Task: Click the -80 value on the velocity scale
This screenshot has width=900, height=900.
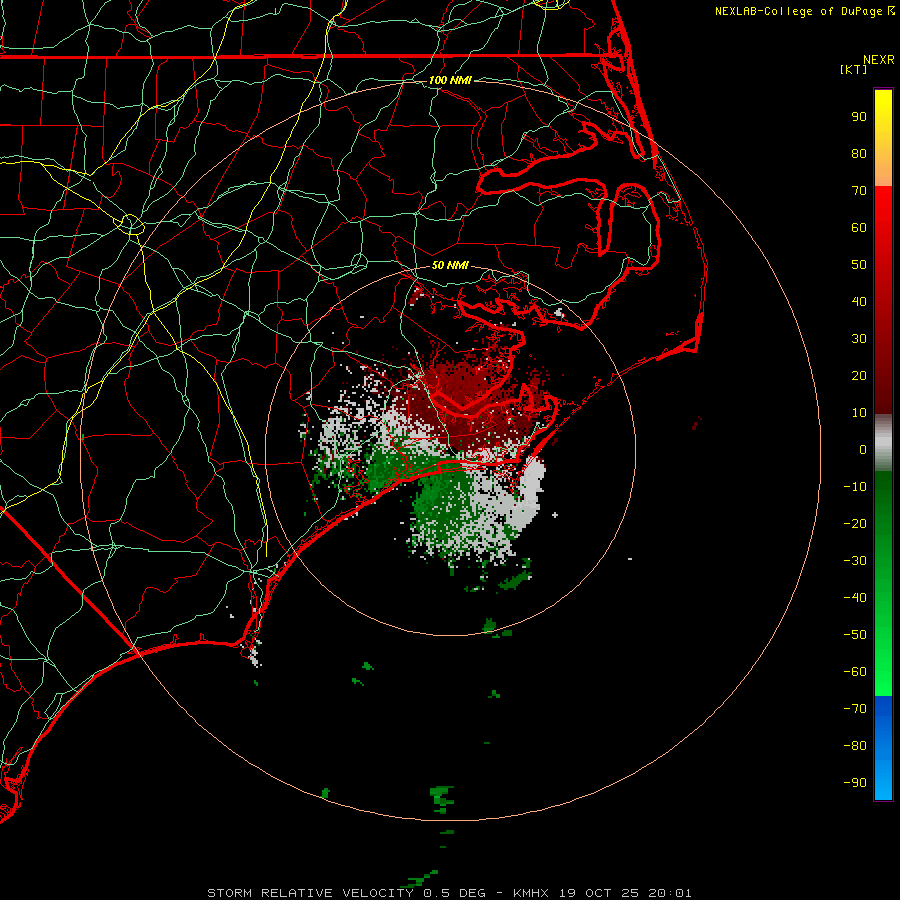Action: pos(855,746)
